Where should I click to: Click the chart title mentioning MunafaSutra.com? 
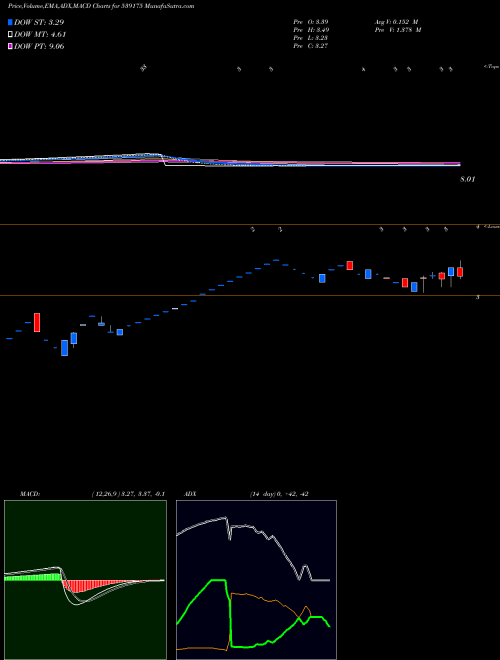(101, 6)
